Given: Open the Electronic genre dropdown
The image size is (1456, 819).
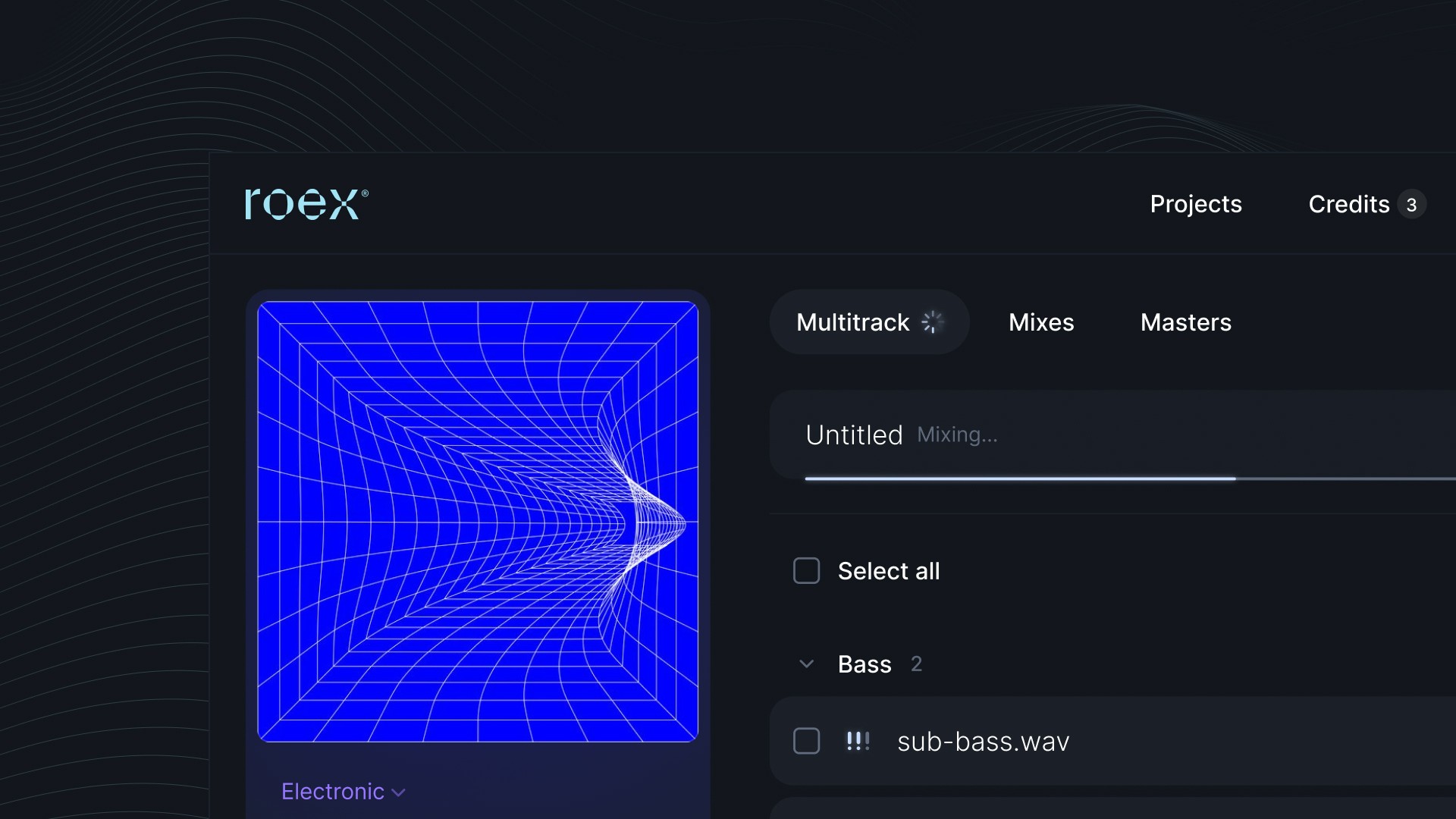Looking at the screenshot, I should click(333, 792).
